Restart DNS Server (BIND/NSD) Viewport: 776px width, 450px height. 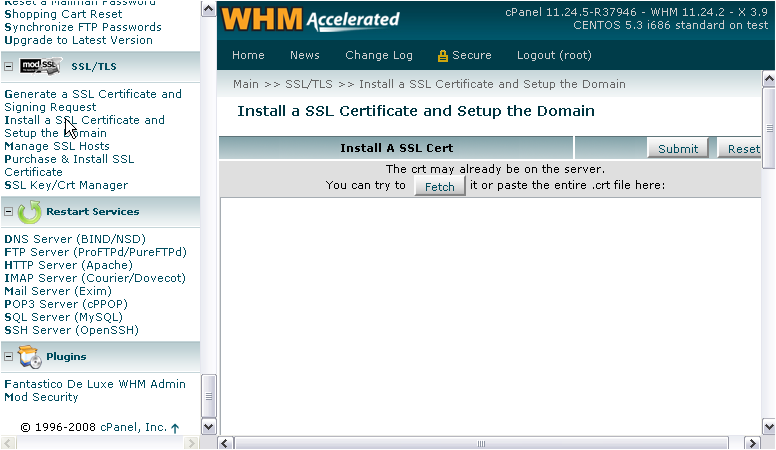pyautogui.click(x=75, y=239)
